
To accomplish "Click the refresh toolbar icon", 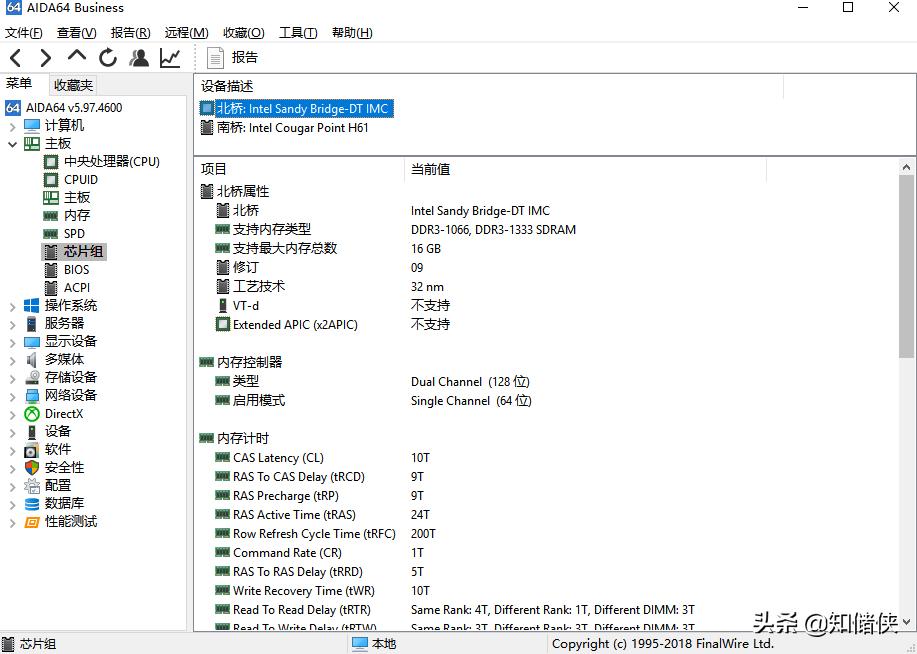I will click(x=108, y=57).
